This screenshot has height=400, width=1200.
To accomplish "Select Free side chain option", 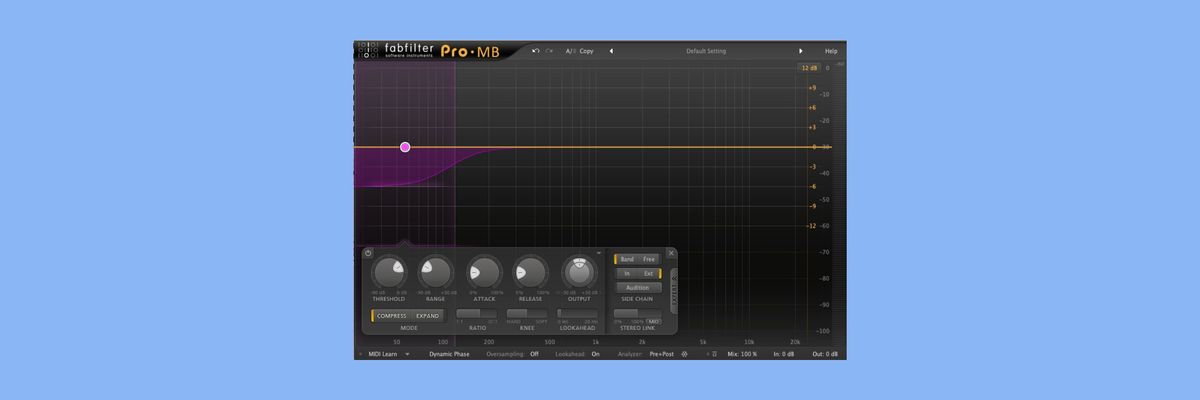I will point(649,259).
